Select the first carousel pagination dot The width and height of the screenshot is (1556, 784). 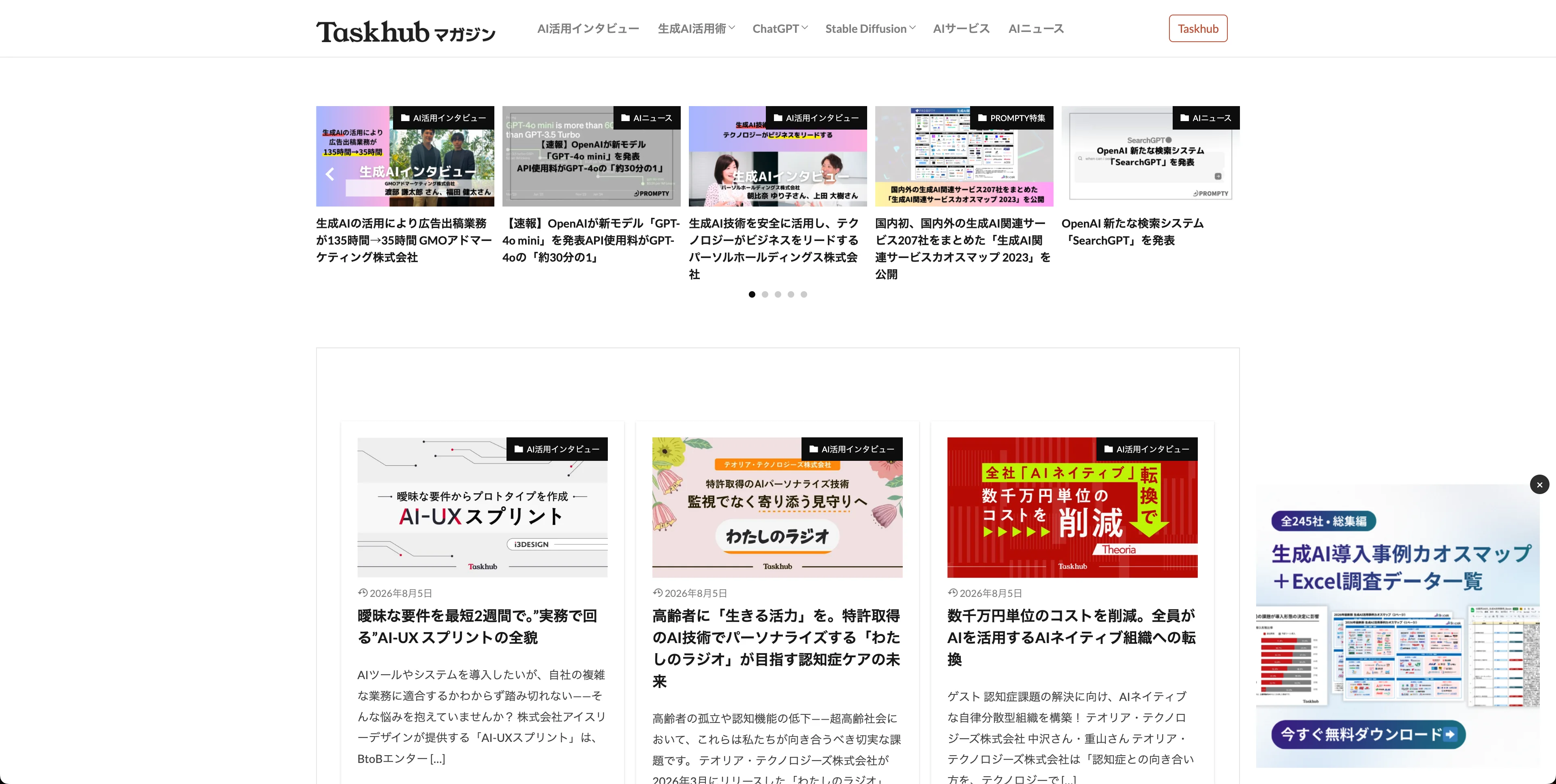pyautogui.click(x=751, y=294)
